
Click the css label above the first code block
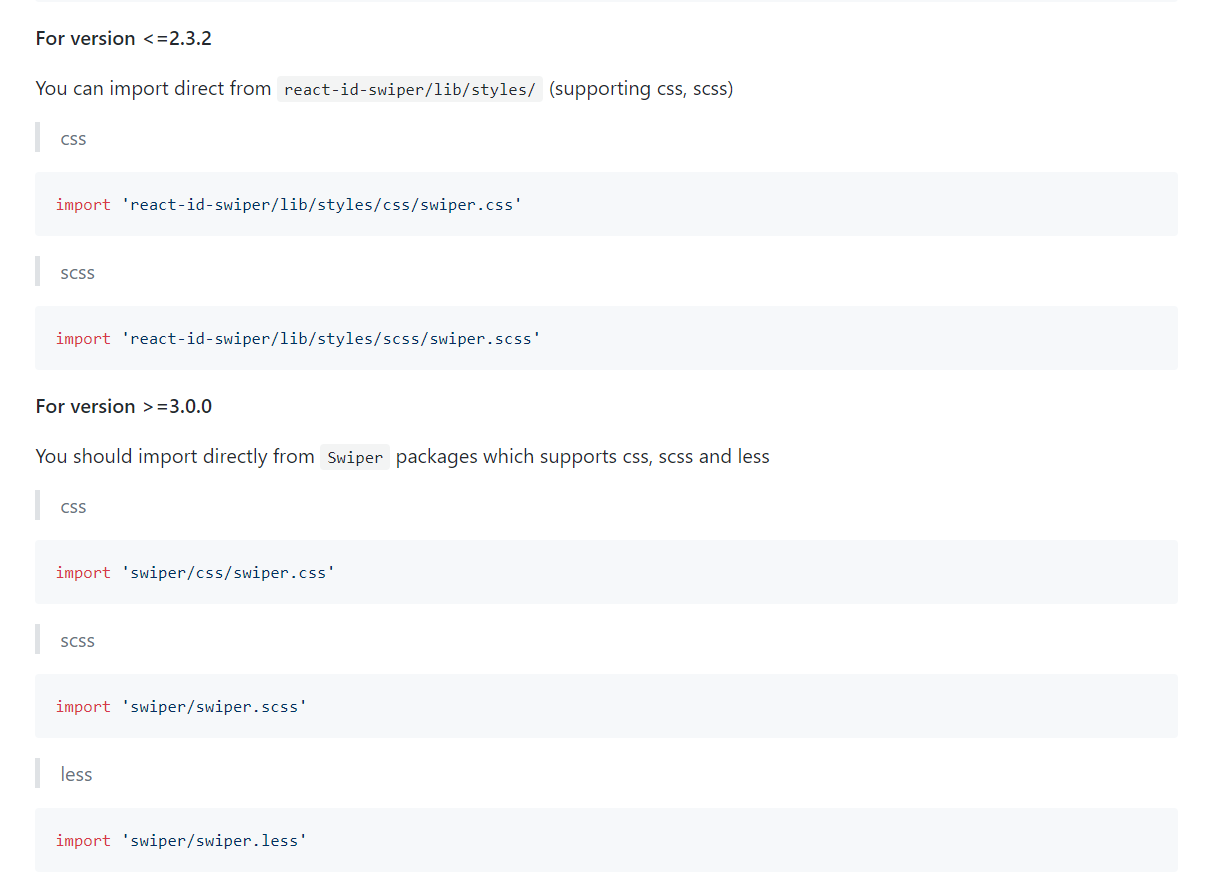73,139
